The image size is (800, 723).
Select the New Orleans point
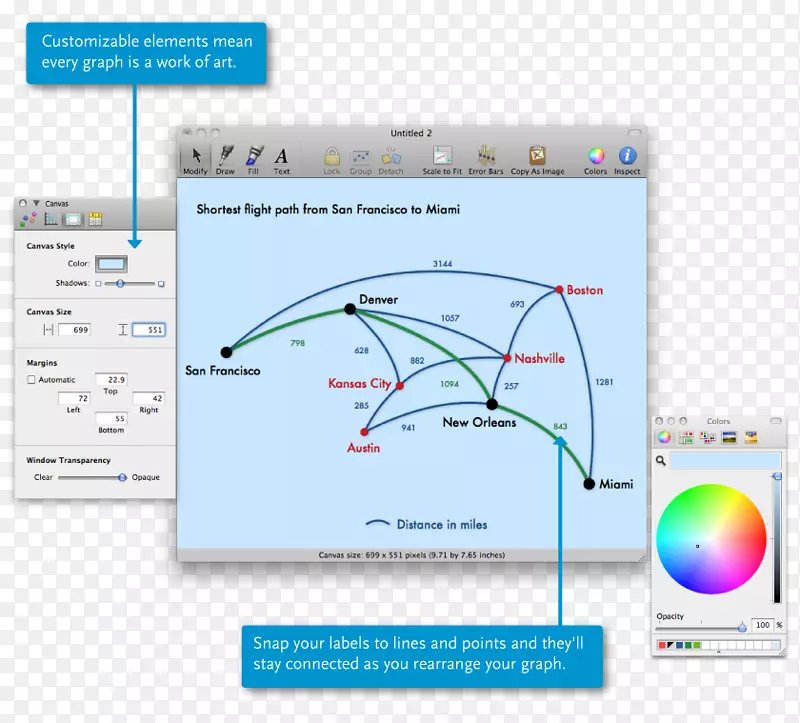click(492, 405)
